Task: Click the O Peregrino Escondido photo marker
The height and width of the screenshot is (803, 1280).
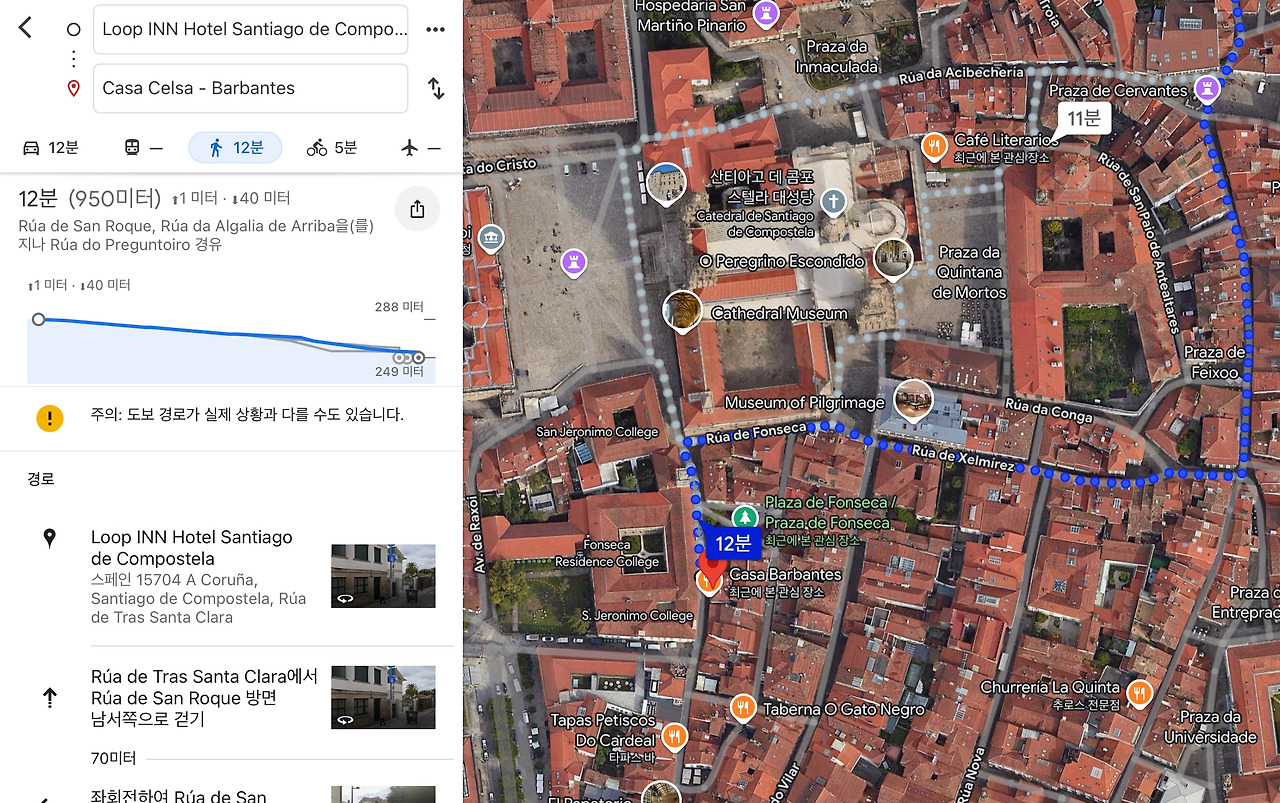Action: click(892, 259)
